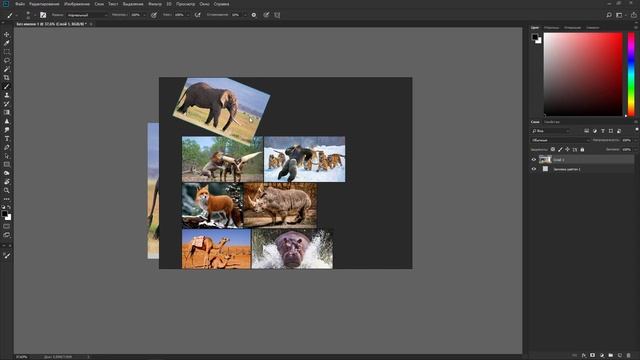Delete layer with trash icon
640x360 pixels.
629,356
